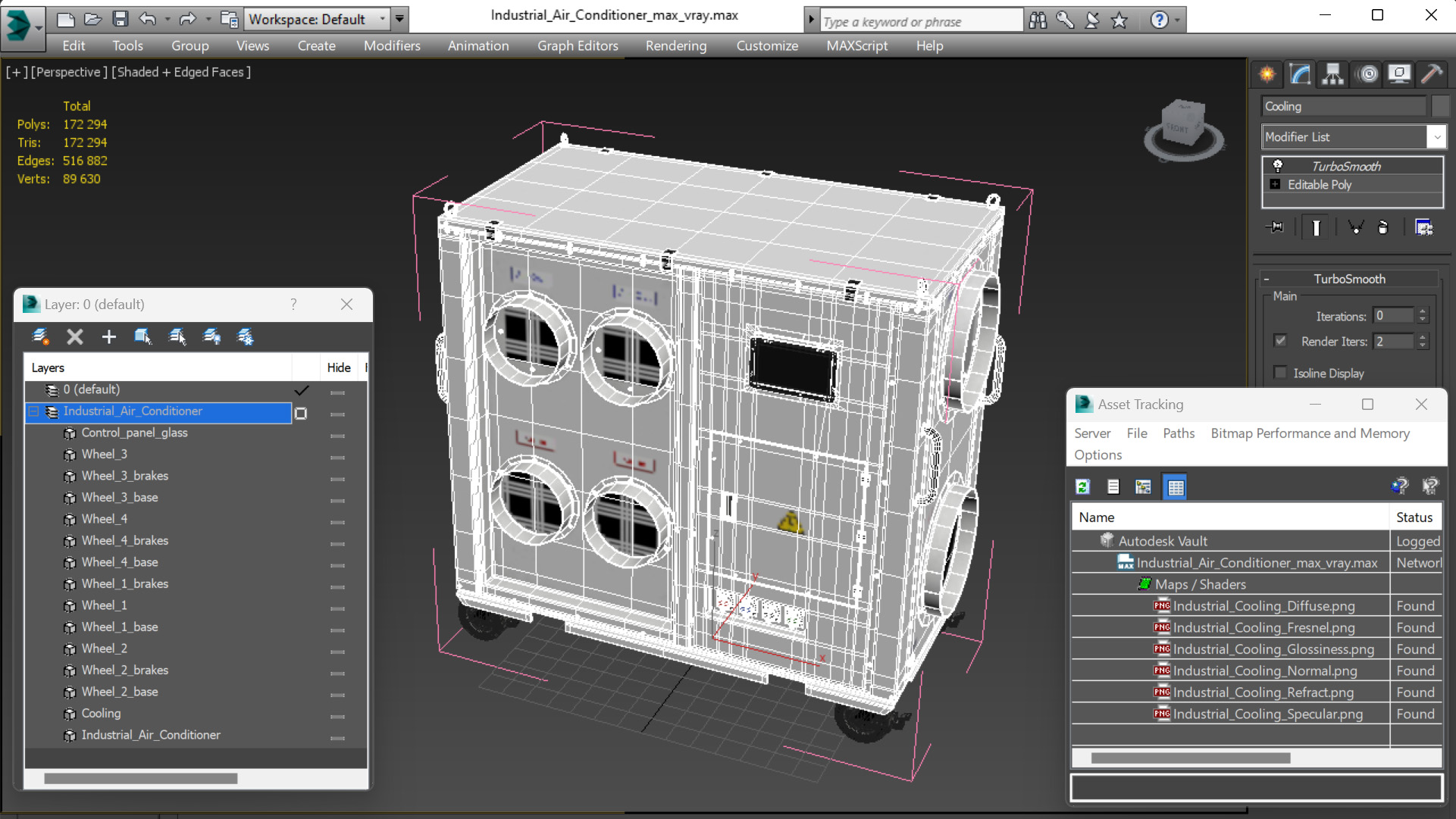This screenshot has height=819, width=1456.
Task: Remove modifier from stack trash icon
Action: 1383,227
